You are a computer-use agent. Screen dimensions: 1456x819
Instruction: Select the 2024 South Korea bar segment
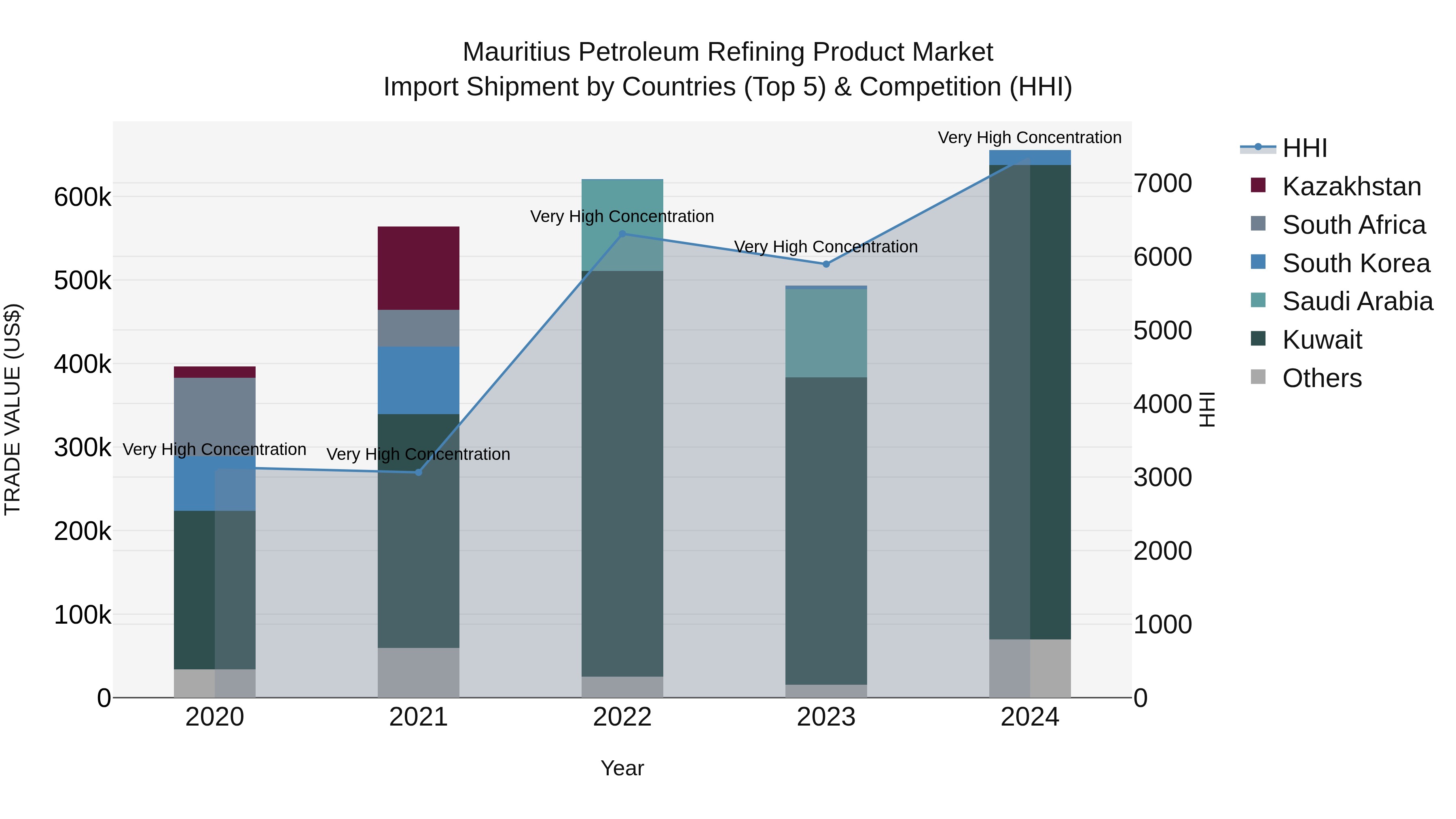pyautogui.click(x=1030, y=158)
